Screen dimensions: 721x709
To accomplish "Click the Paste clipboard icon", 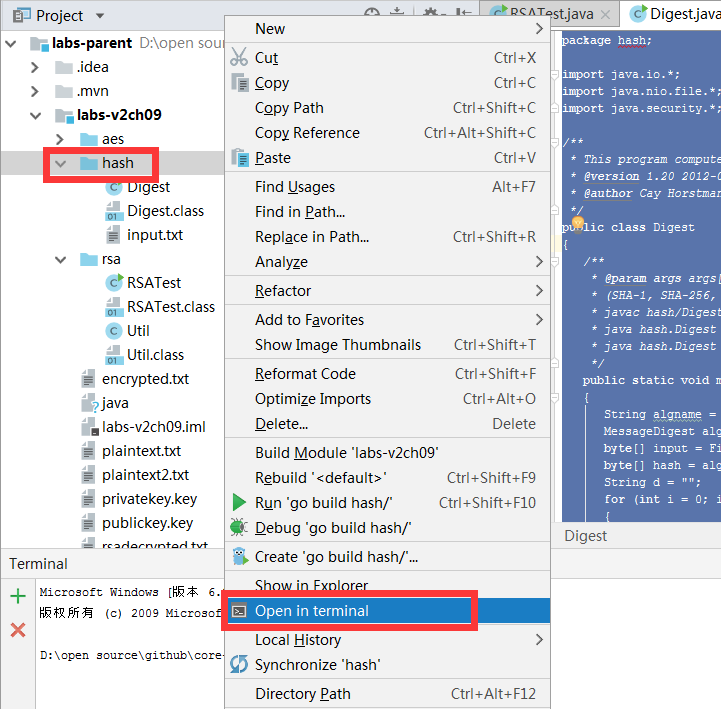I will point(240,157).
